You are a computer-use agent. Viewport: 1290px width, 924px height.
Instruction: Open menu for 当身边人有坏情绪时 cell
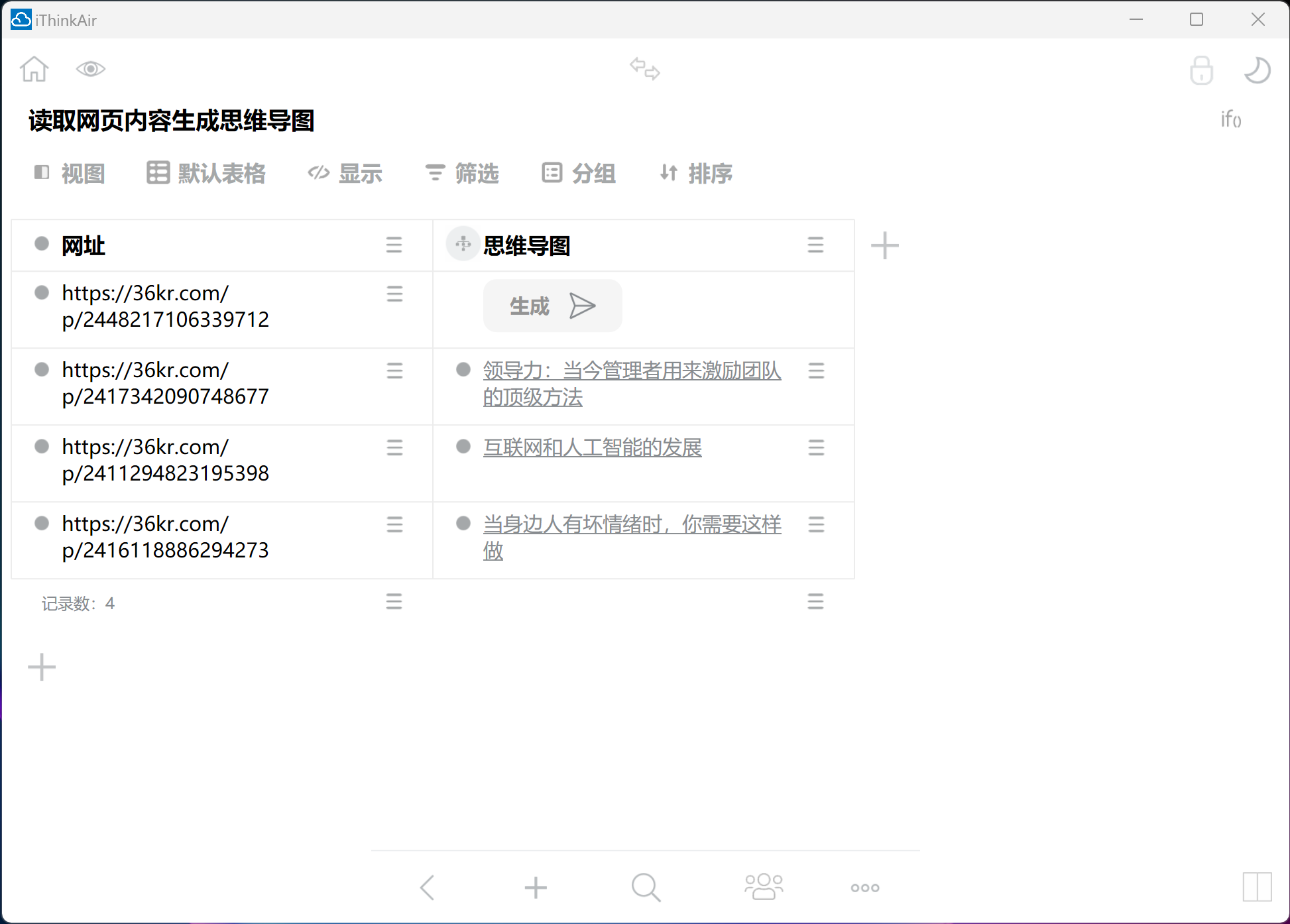click(x=816, y=524)
